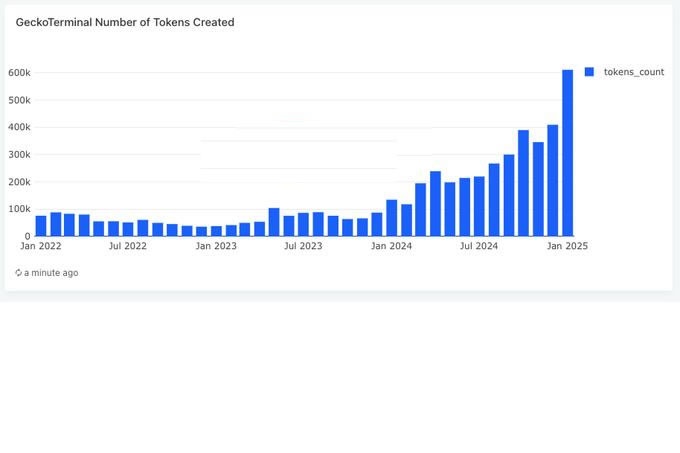Click the 0 label on the y-axis
The width and height of the screenshot is (680, 453).
click(x=27, y=236)
